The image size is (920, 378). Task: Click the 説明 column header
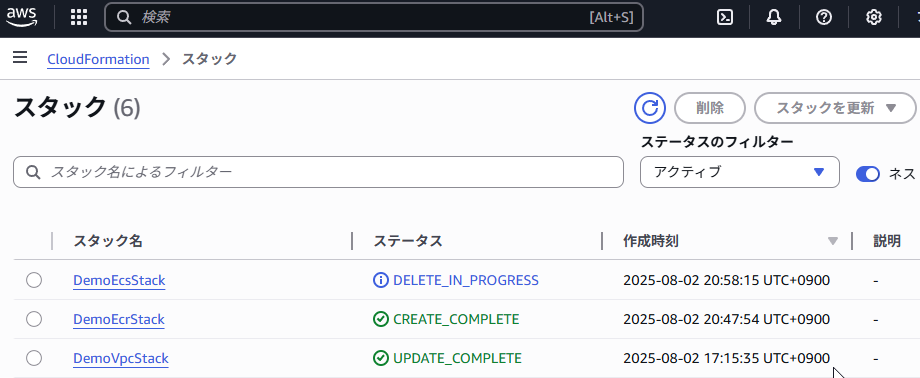tap(887, 241)
